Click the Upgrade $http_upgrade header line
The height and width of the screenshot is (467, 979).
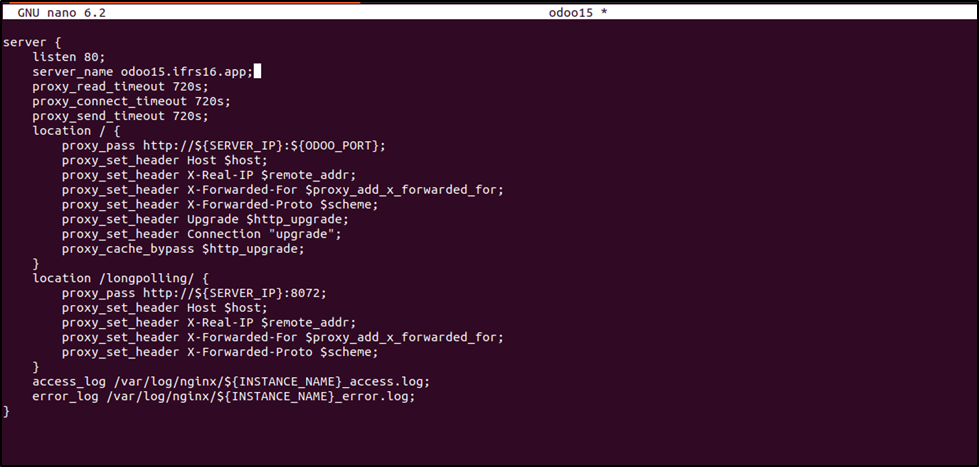[205, 220]
